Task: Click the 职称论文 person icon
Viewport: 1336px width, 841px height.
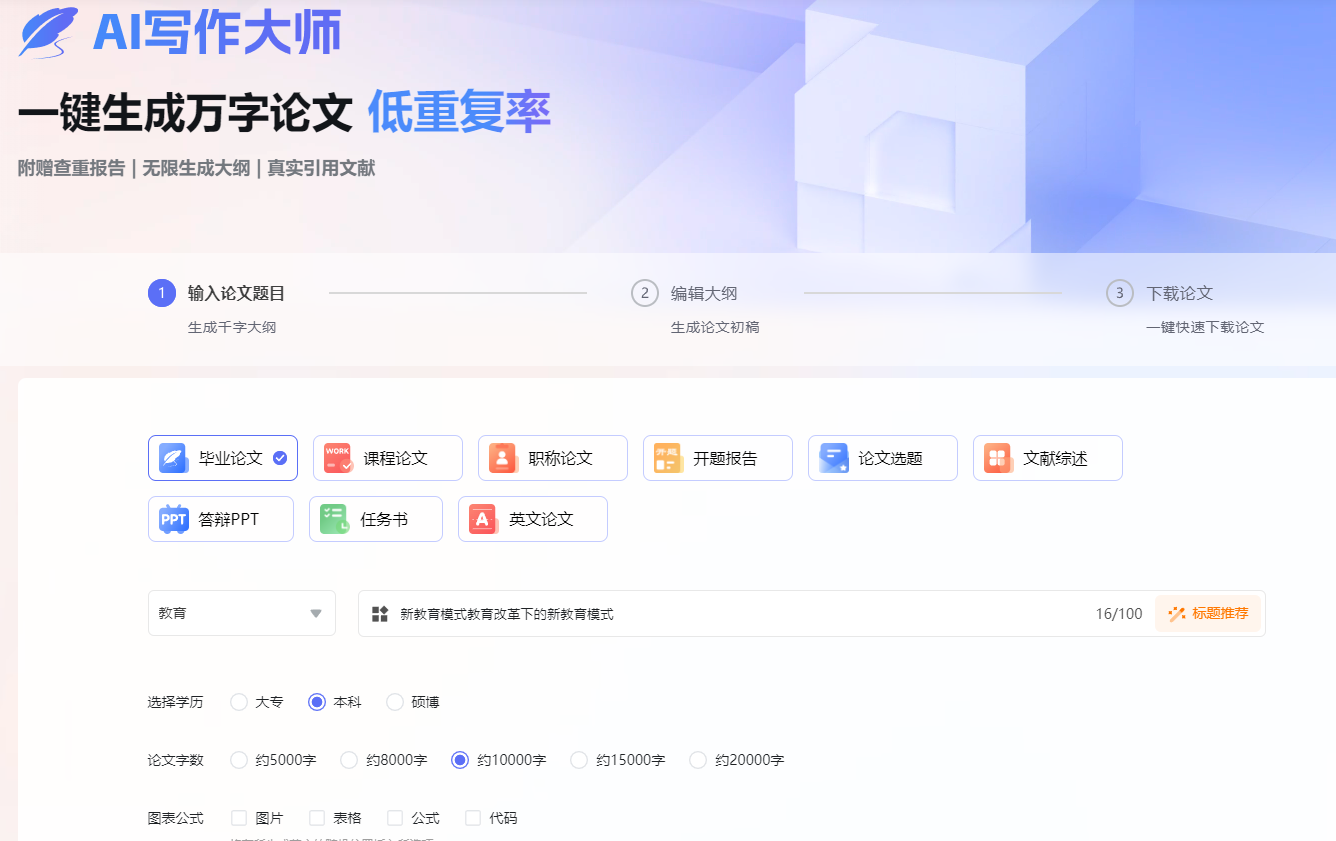Action: coord(503,458)
